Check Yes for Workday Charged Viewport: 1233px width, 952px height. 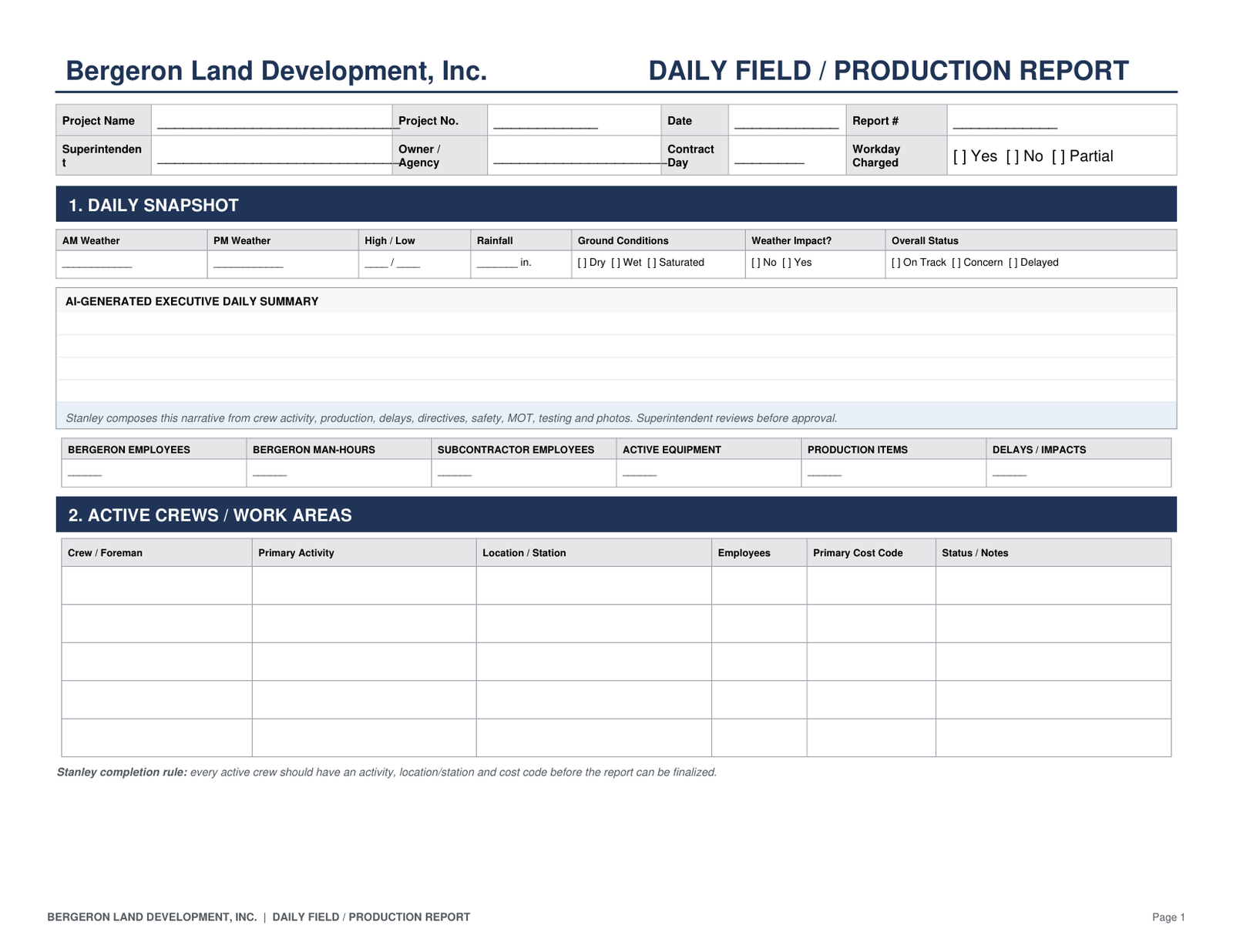coord(959,156)
